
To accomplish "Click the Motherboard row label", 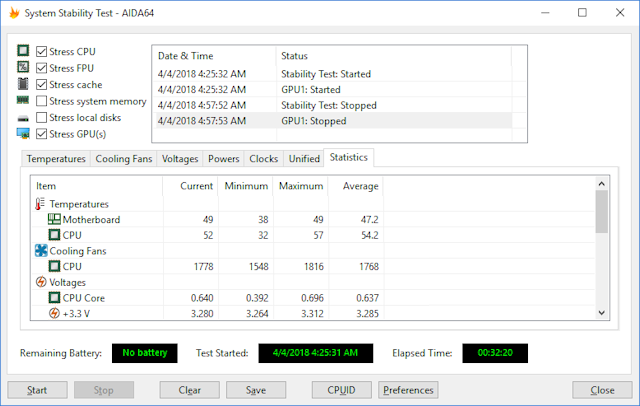I will (91, 220).
